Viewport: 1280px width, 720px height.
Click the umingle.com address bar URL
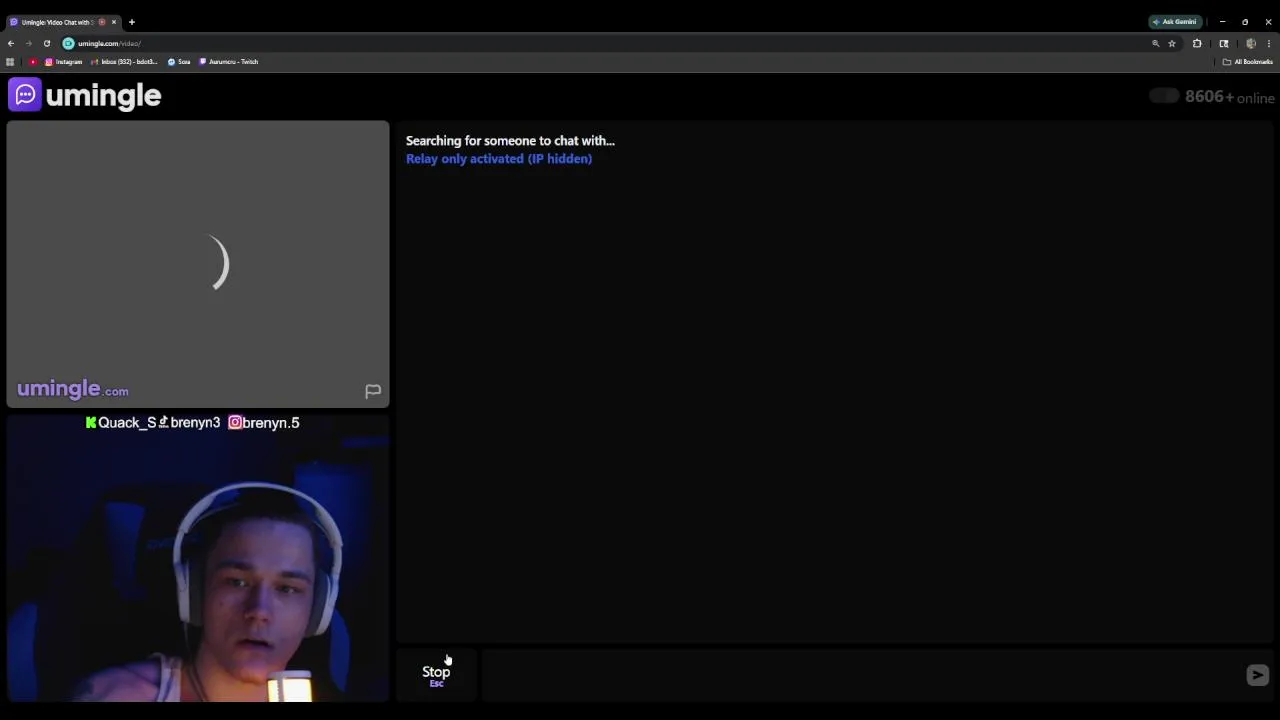tap(109, 43)
